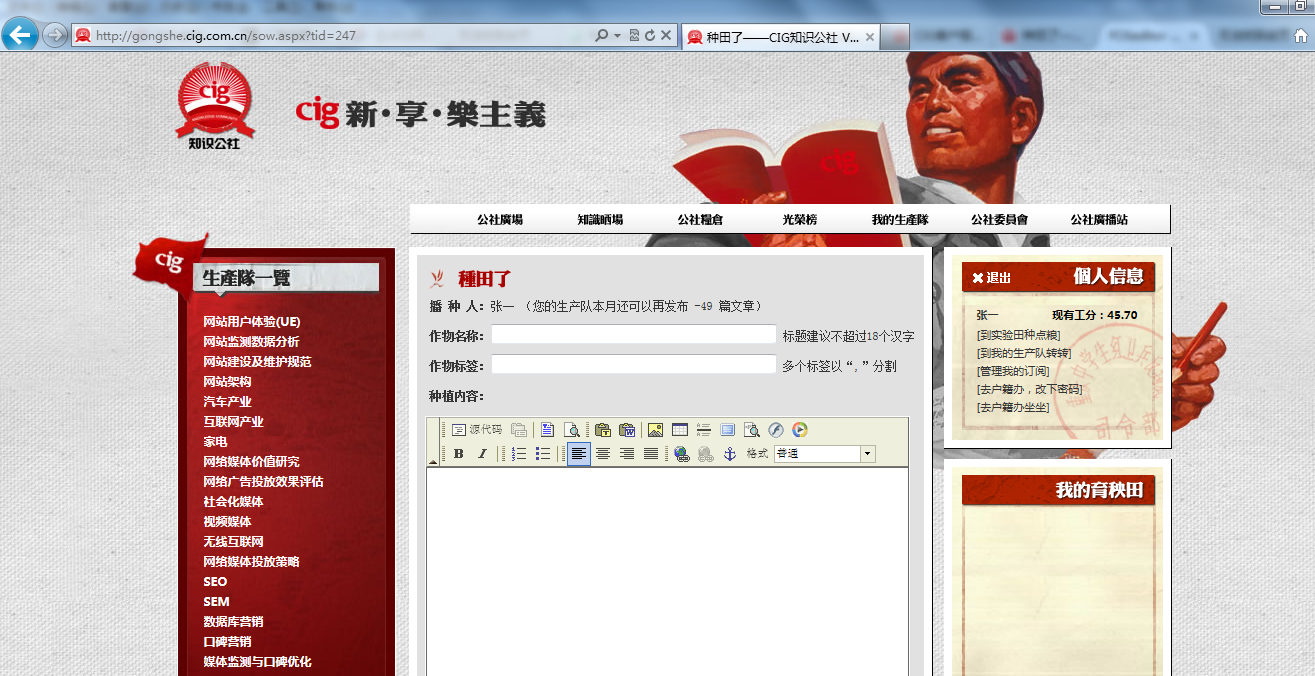Open the 公社委員會 menu item
This screenshot has height=676, width=1315.
tap(999, 219)
